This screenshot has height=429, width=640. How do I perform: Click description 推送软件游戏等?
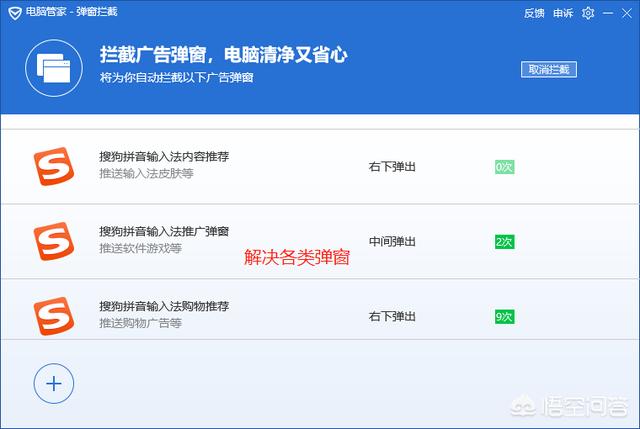(140, 248)
